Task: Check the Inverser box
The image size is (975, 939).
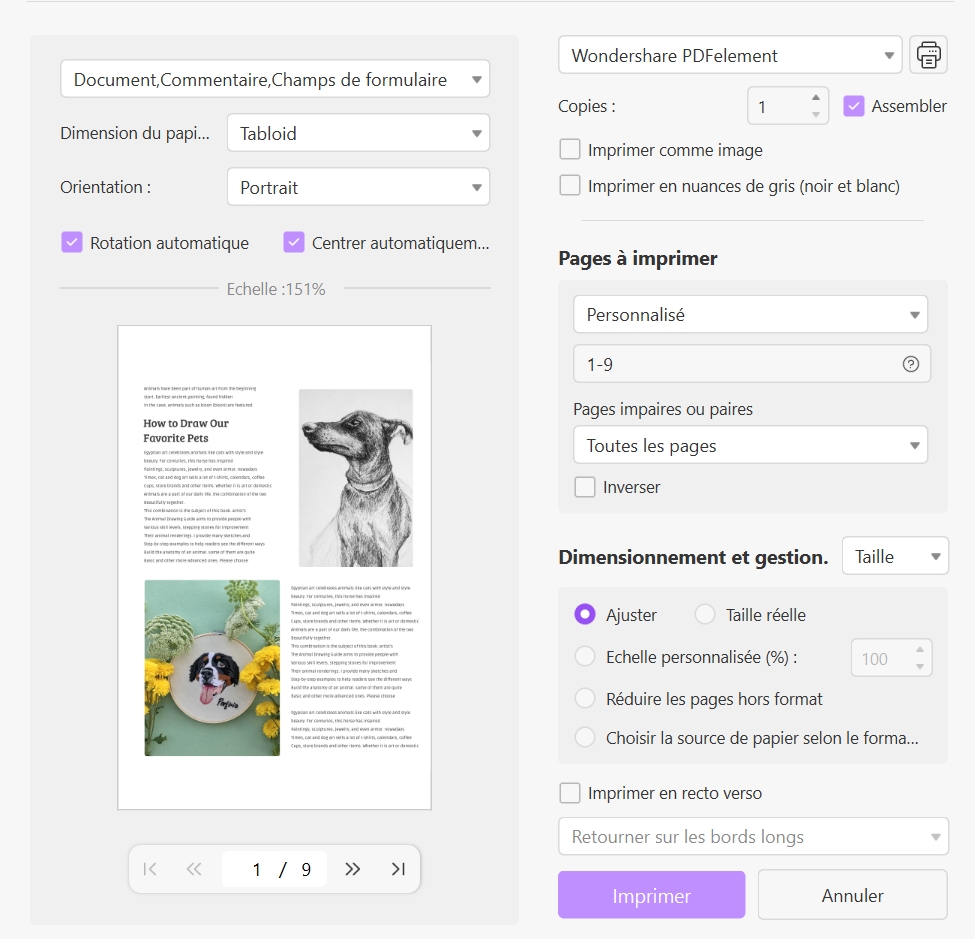Action: pos(585,487)
